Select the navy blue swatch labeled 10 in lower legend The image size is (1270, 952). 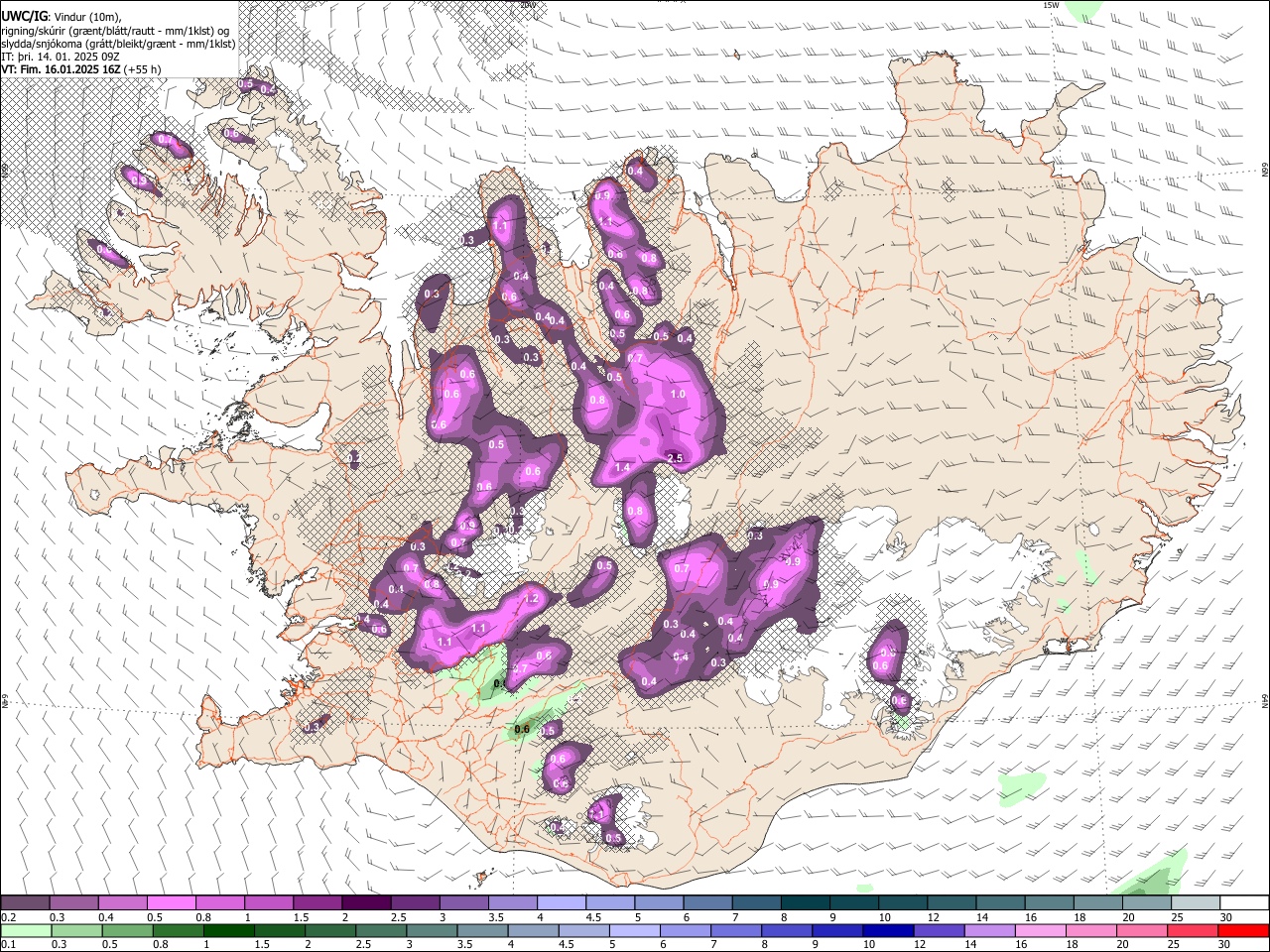click(x=887, y=931)
